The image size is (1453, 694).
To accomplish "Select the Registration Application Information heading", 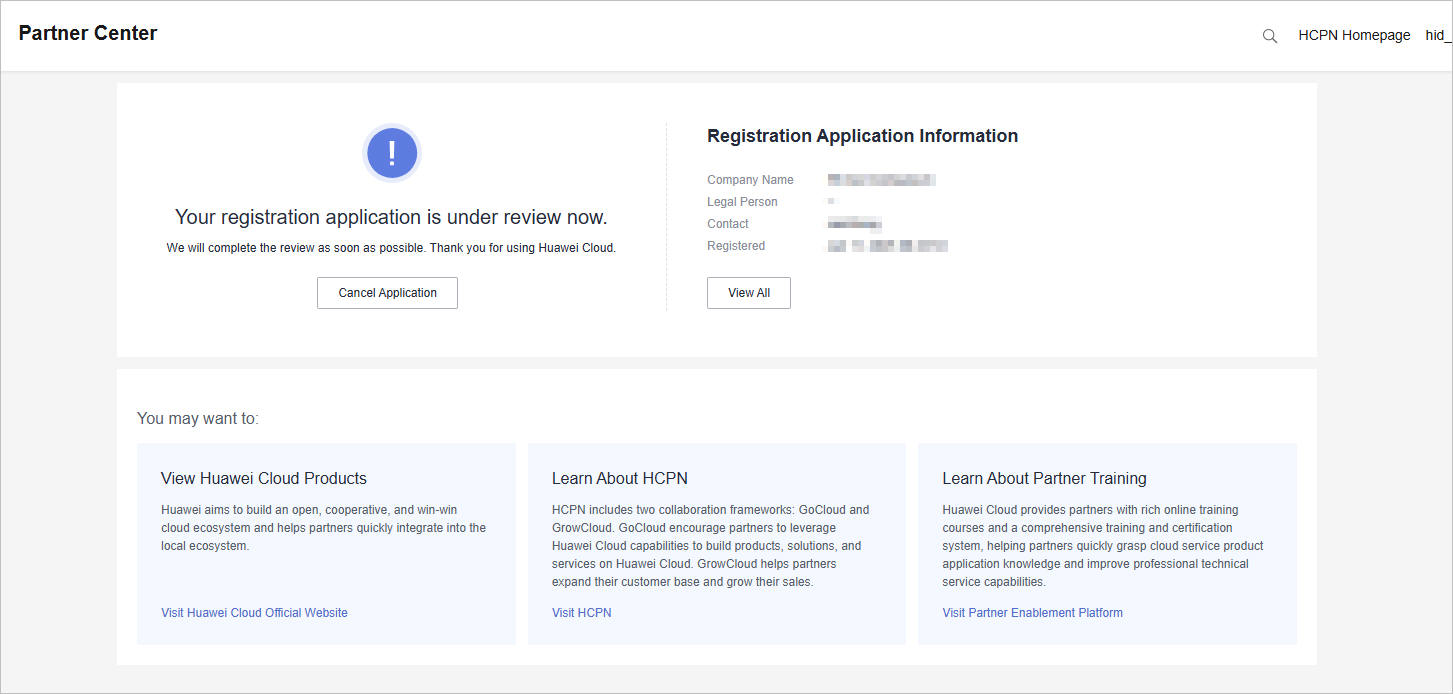I will [x=862, y=136].
